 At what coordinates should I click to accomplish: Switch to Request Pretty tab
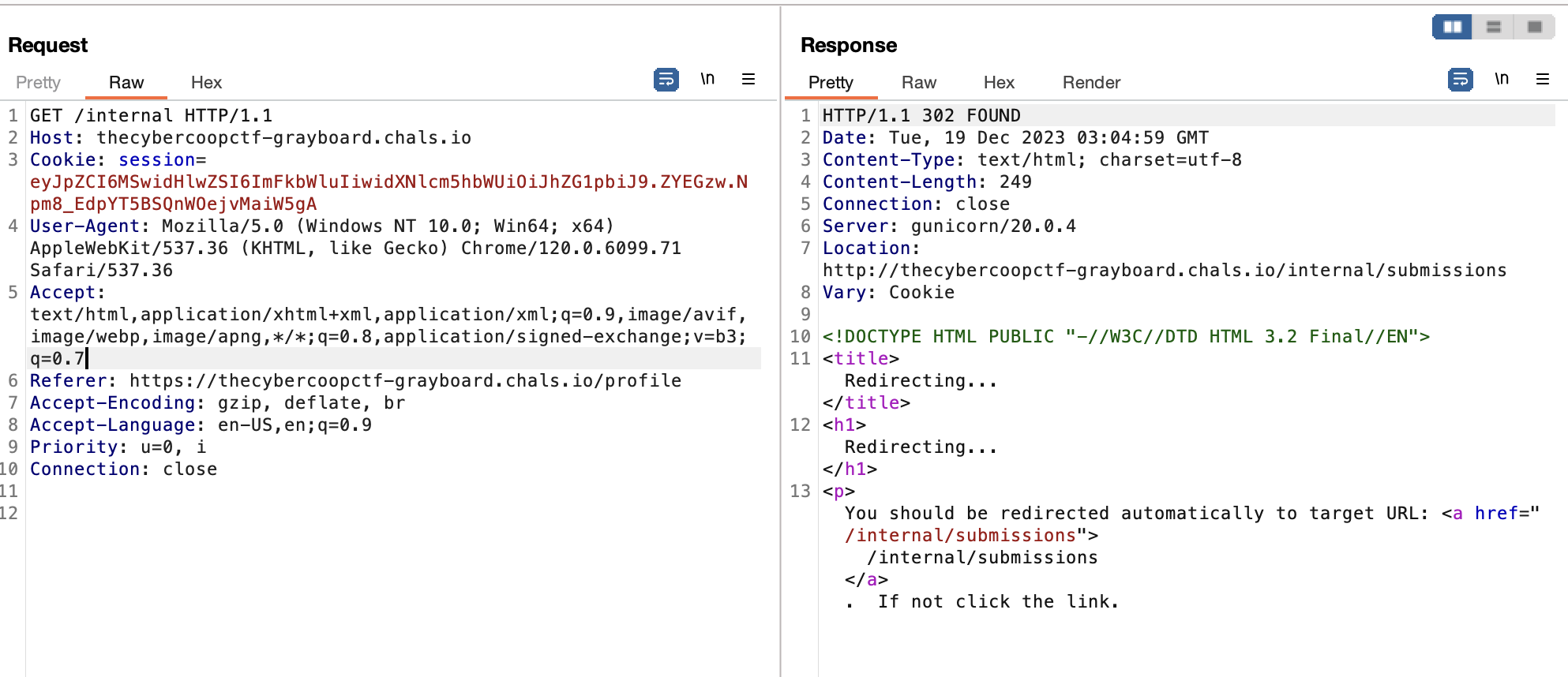point(38,83)
